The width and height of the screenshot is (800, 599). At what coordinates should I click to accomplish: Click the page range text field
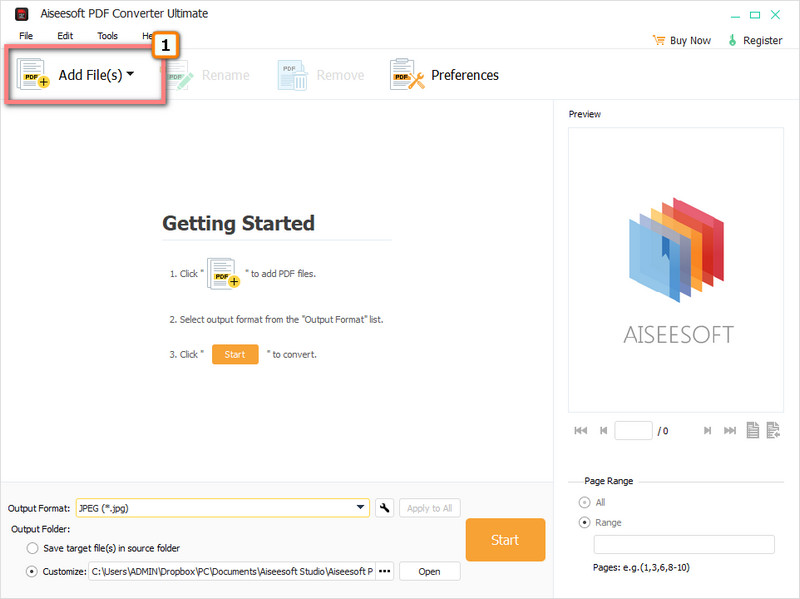coord(684,544)
